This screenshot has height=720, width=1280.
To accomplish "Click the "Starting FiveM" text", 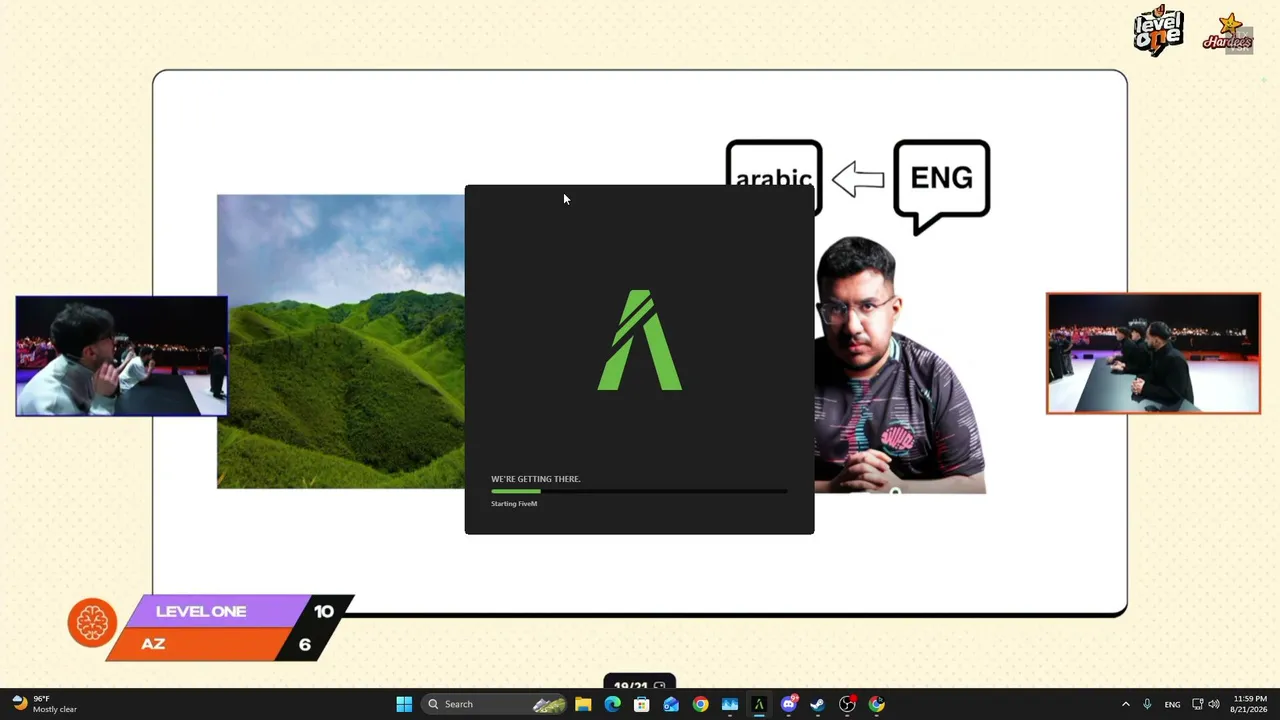I will click(514, 504).
